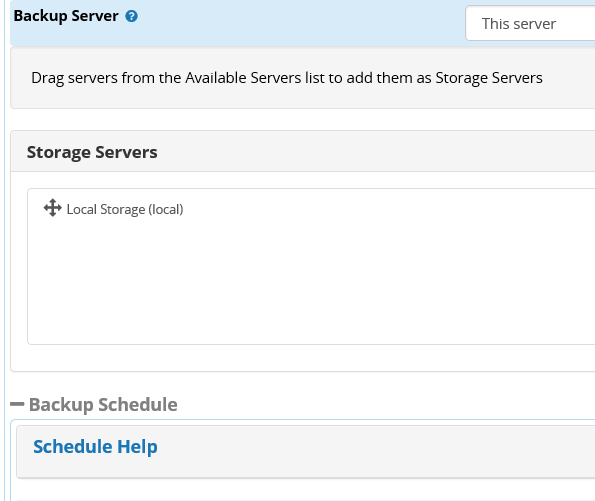Click the Backup Schedule section heading

[x=103, y=405]
